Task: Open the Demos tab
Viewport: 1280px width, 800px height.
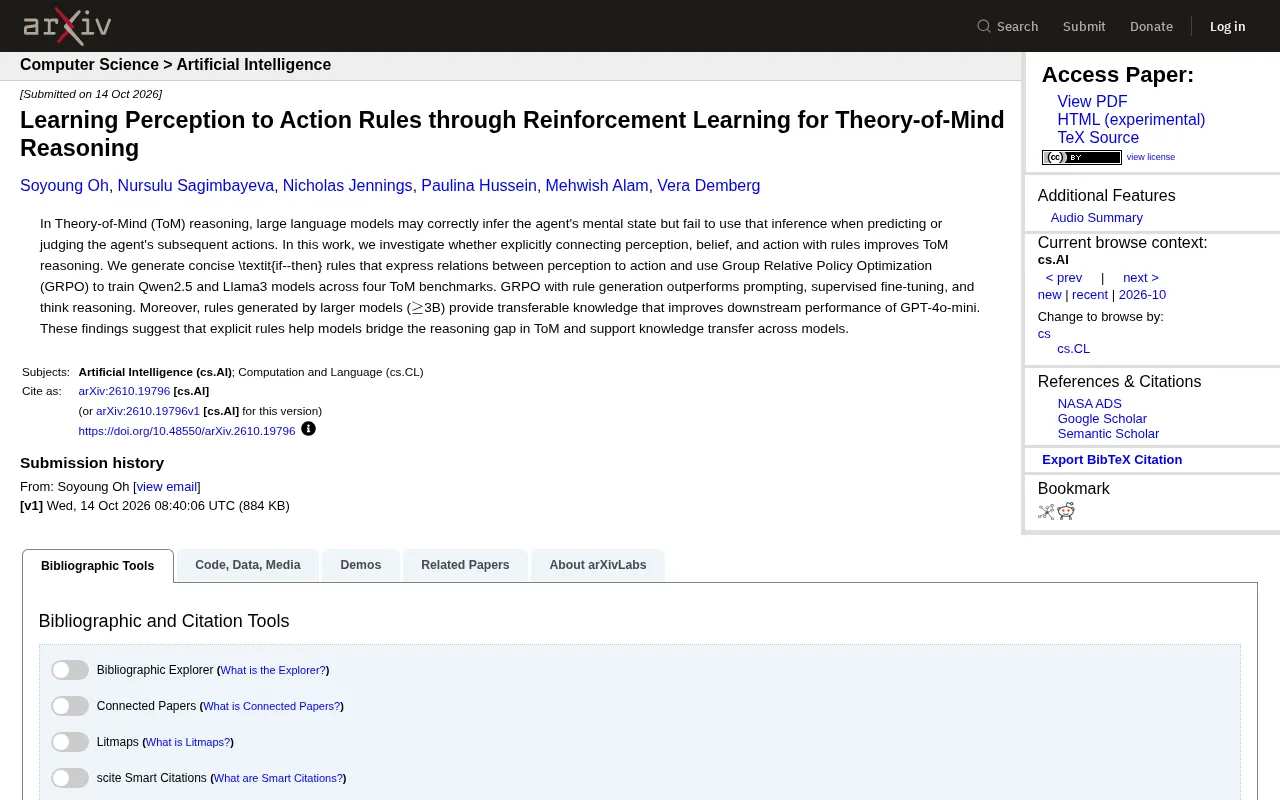Action: [x=361, y=565]
